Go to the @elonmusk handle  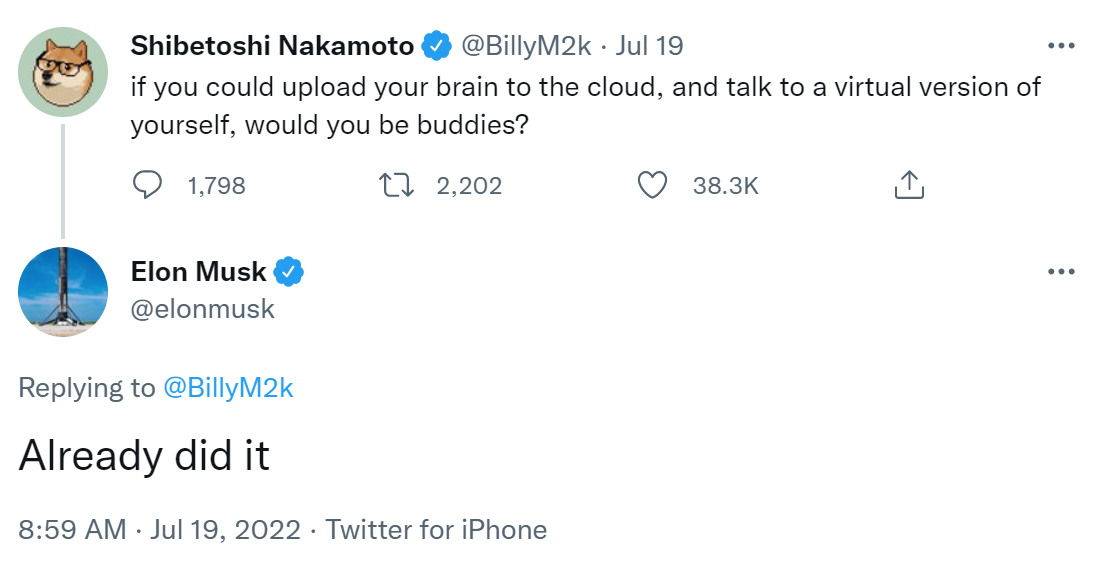click(203, 309)
